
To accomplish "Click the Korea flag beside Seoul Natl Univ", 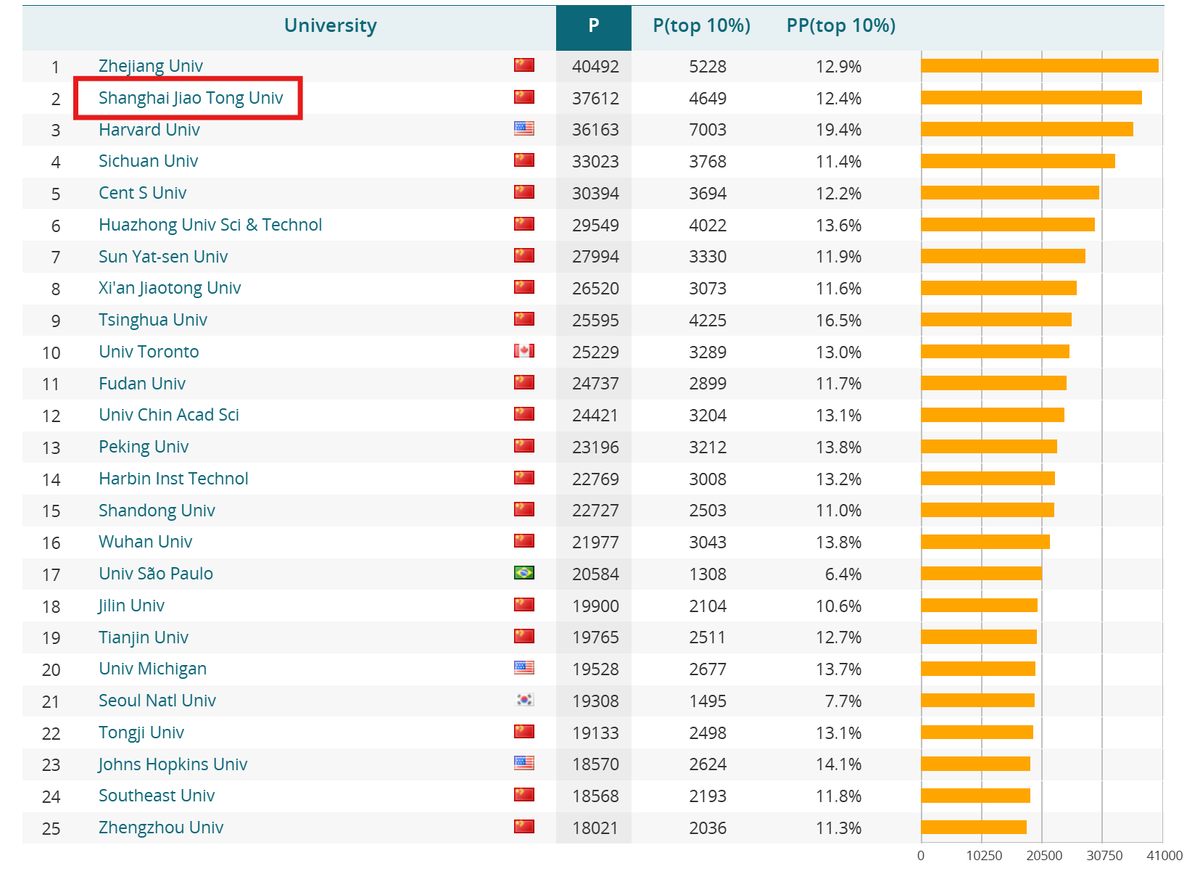I will 524,700.
